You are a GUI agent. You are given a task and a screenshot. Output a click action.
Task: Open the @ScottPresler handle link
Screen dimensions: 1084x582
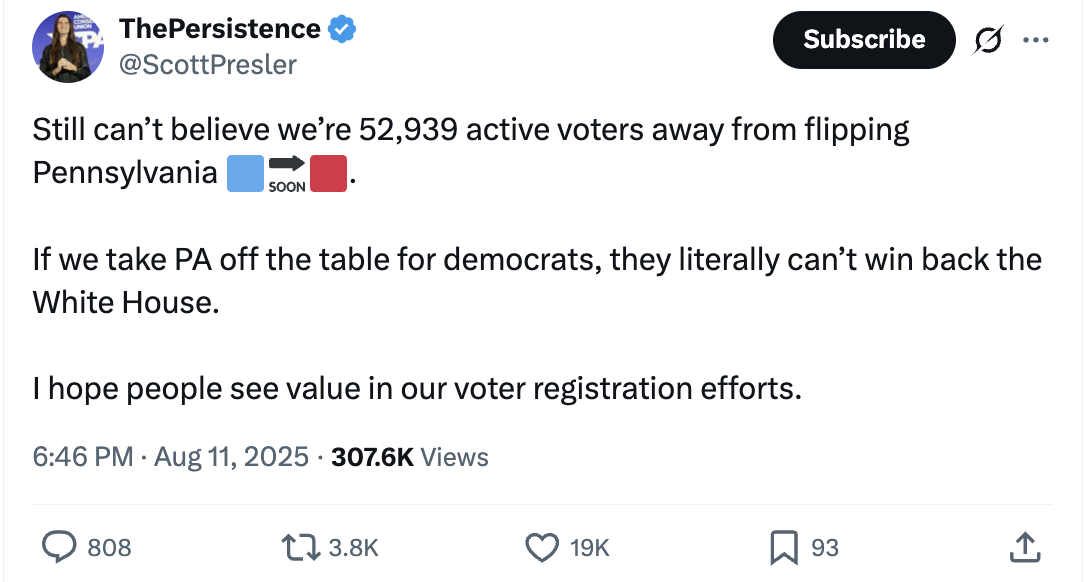208,66
